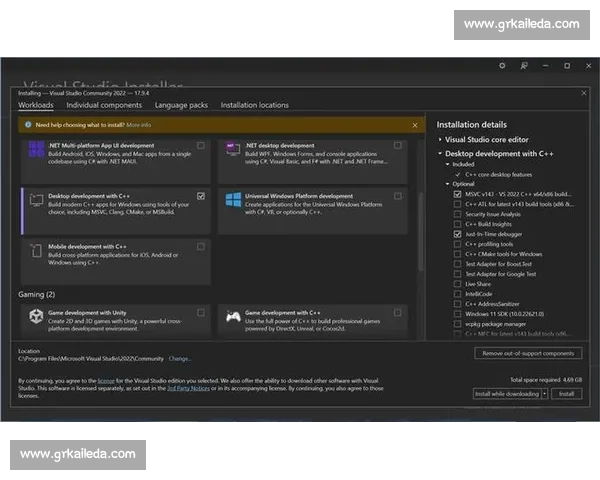
Task: Open the 3rd Party Notices link
Action: 188,388
